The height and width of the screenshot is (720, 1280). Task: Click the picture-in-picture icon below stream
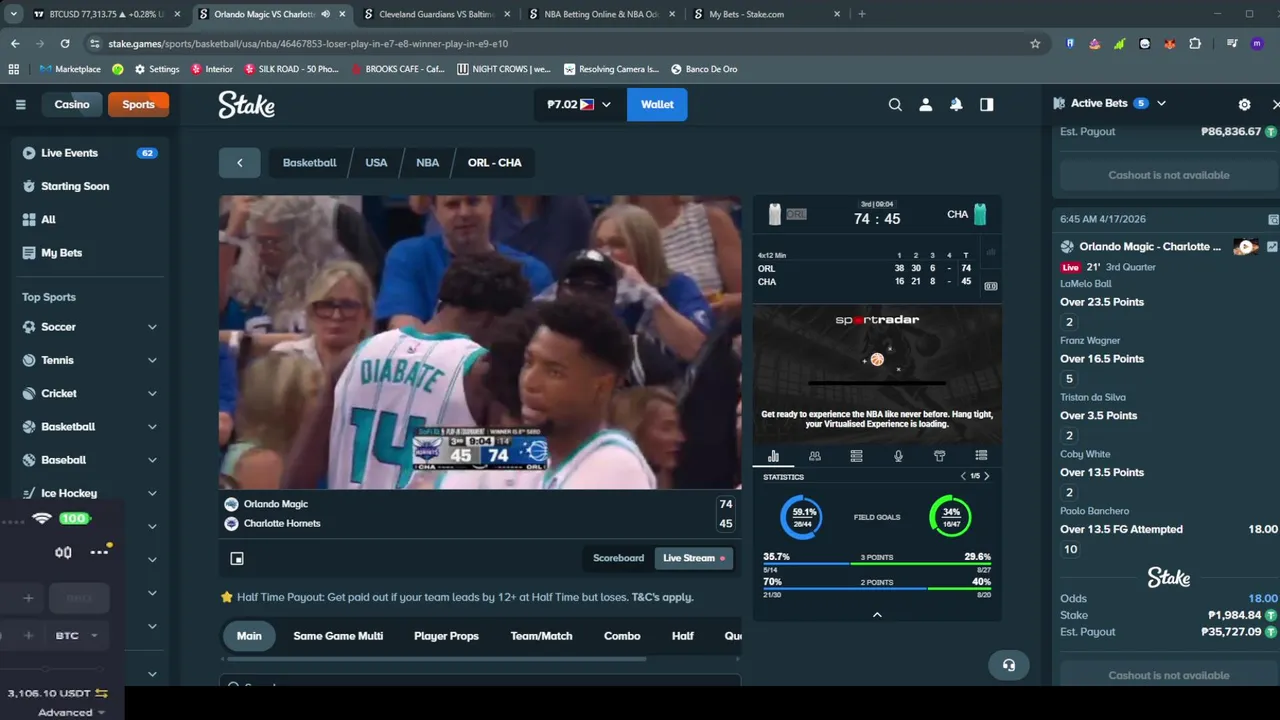coord(237,558)
